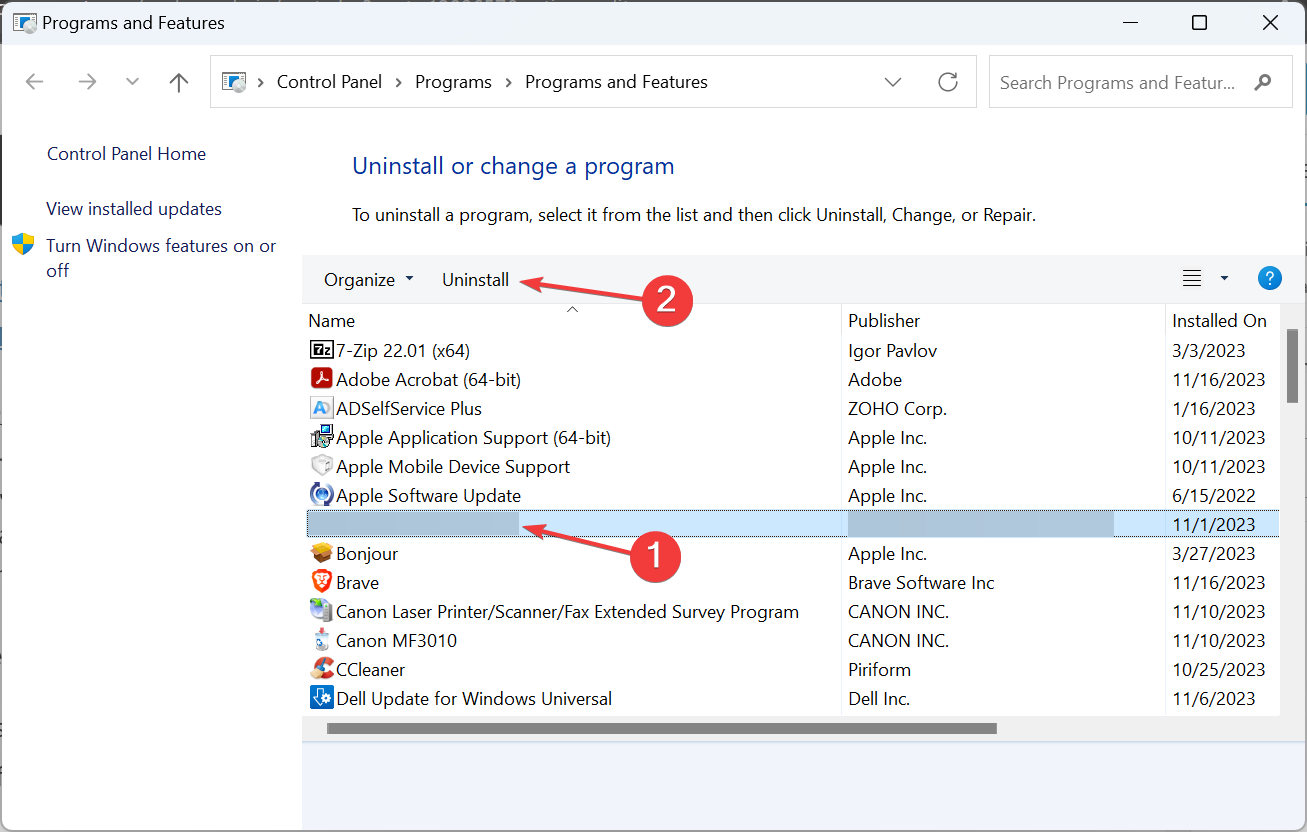Click the Apple Application Support icon
Screen dimensions: 1307x832
coord(321,438)
